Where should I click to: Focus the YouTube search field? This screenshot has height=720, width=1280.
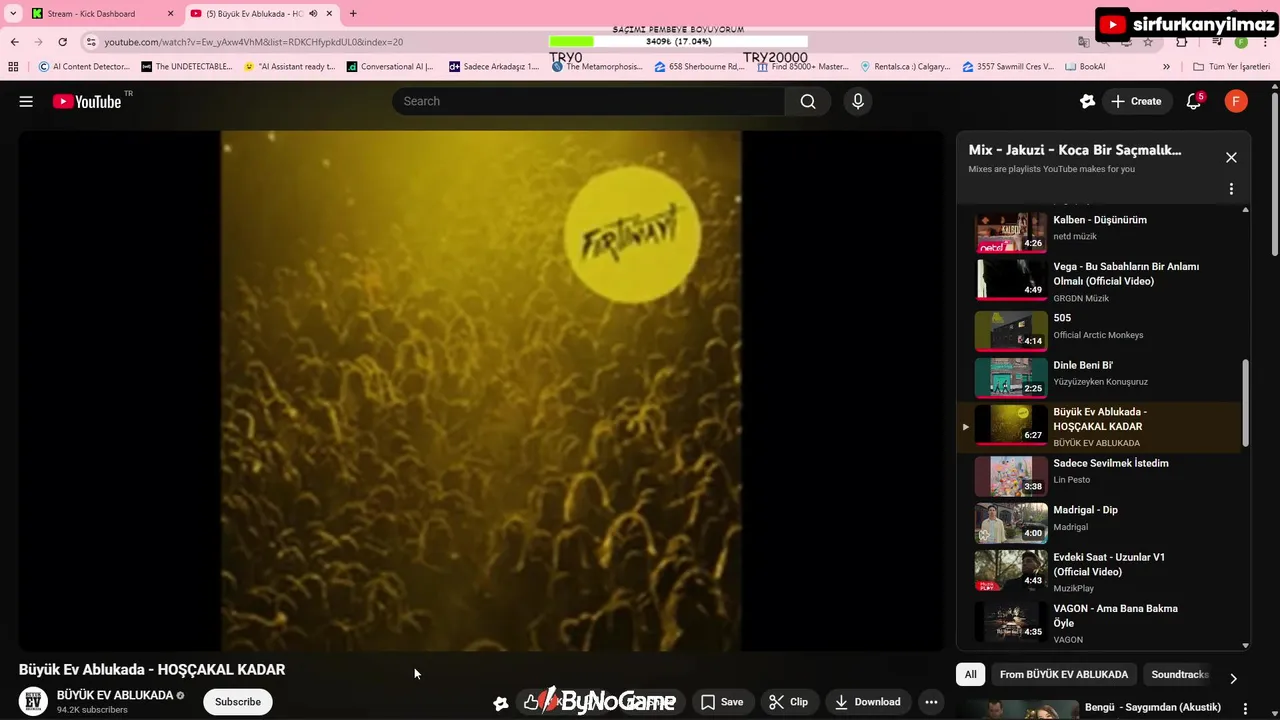pos(588,101)
